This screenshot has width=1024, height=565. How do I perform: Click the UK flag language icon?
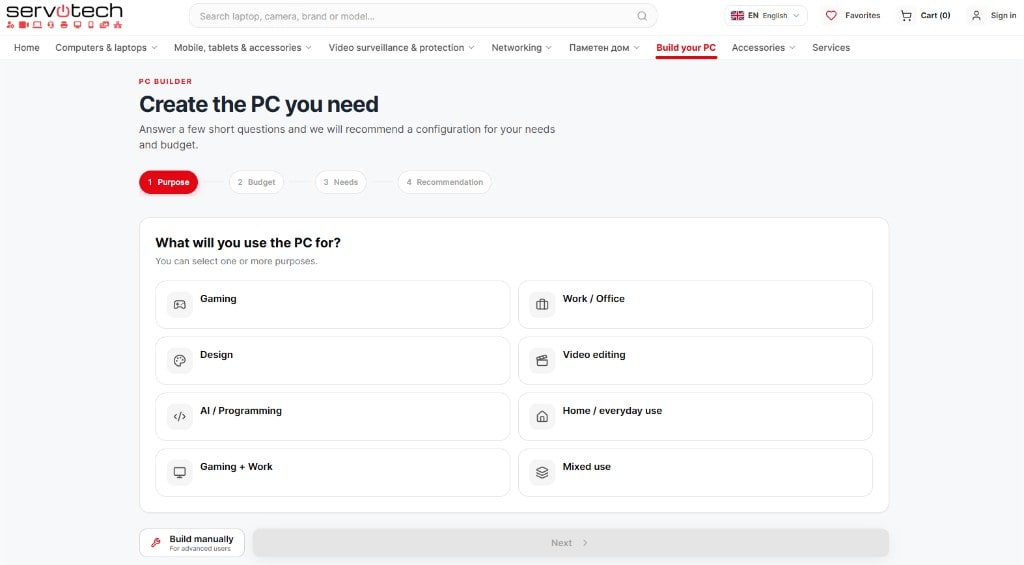737,16
